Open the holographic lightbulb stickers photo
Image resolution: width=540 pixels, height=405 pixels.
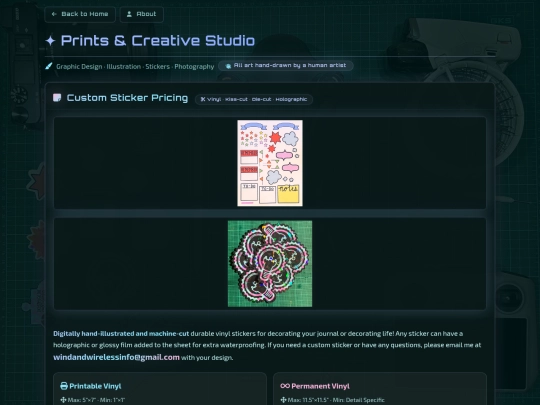[270, 264]
